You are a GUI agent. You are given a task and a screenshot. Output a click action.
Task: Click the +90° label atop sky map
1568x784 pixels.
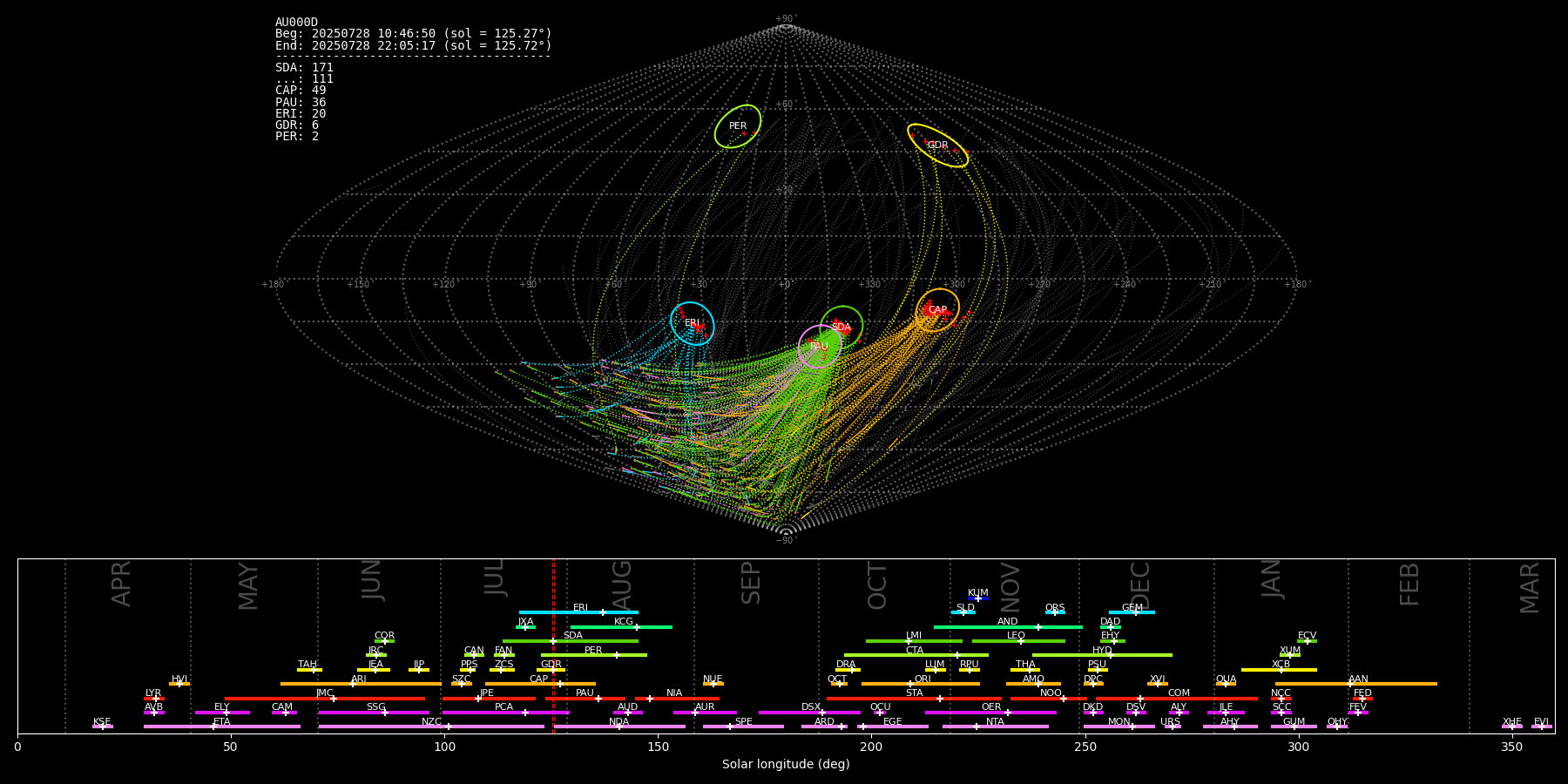point(785,19)
